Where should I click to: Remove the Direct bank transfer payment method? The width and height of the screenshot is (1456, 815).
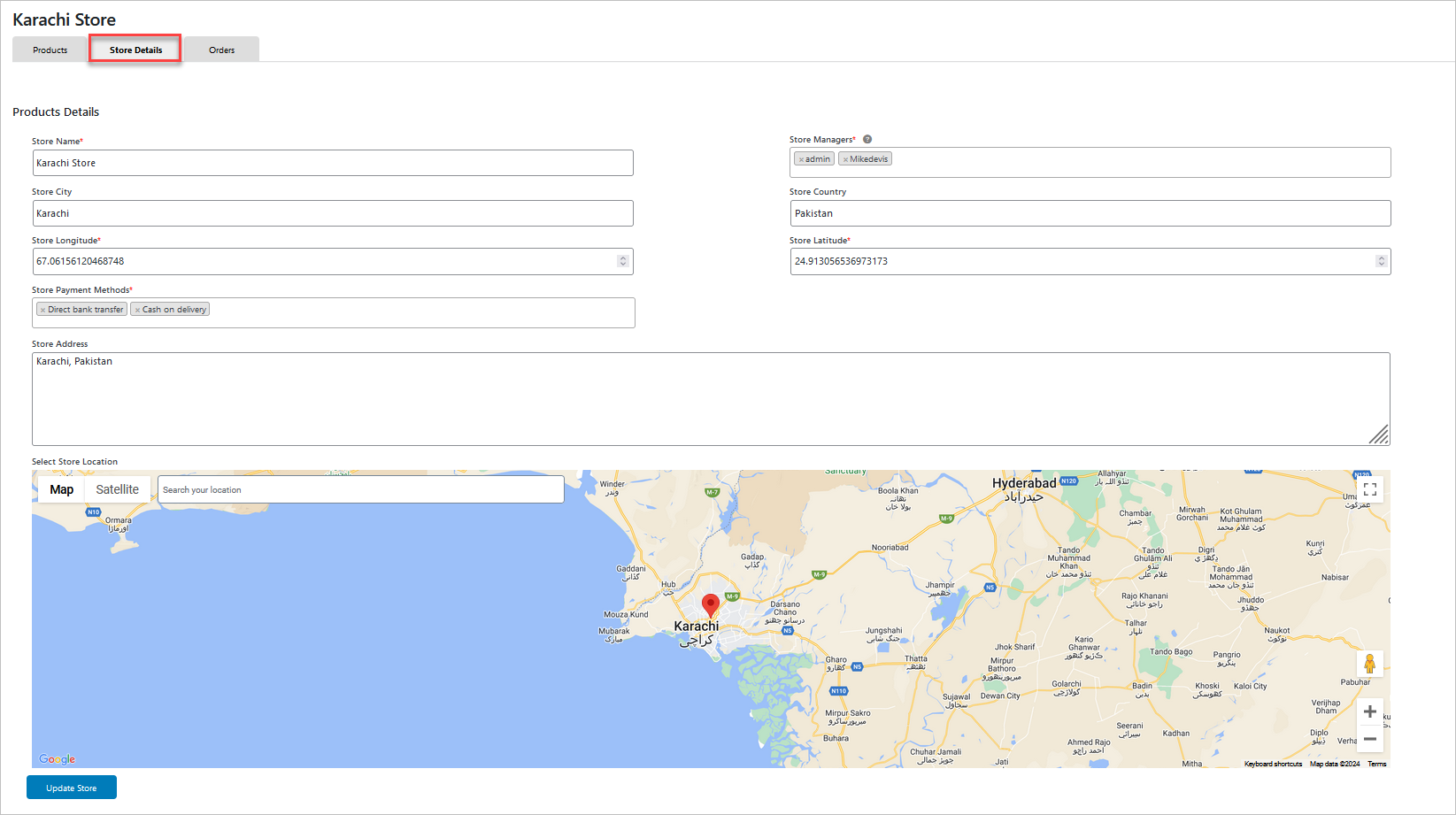tap(42, 309)
